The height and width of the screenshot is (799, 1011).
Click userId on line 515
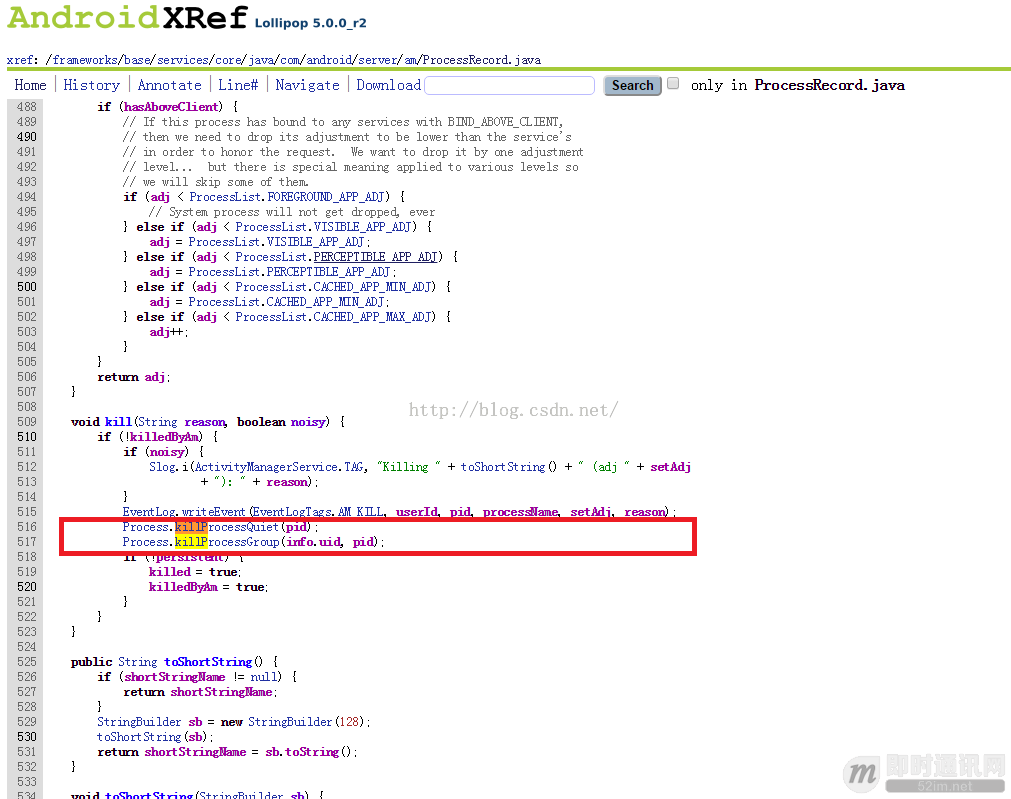click(x=417, y=512)
